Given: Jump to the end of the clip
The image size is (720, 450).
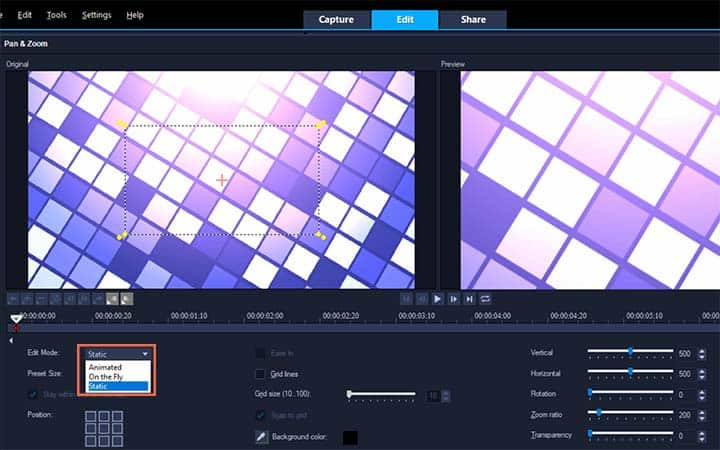Looking at the screenshot, I should pyautogui.click(x=469, y=299).
